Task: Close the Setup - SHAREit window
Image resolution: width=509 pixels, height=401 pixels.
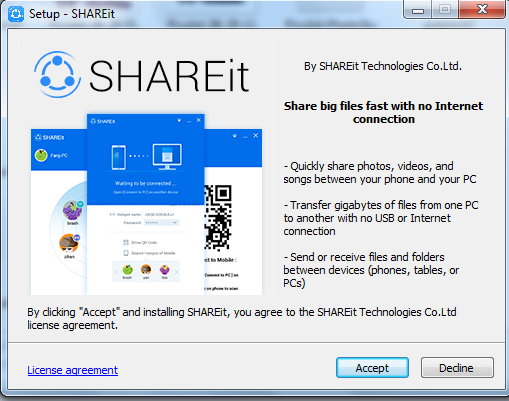Action: (482, 9)
